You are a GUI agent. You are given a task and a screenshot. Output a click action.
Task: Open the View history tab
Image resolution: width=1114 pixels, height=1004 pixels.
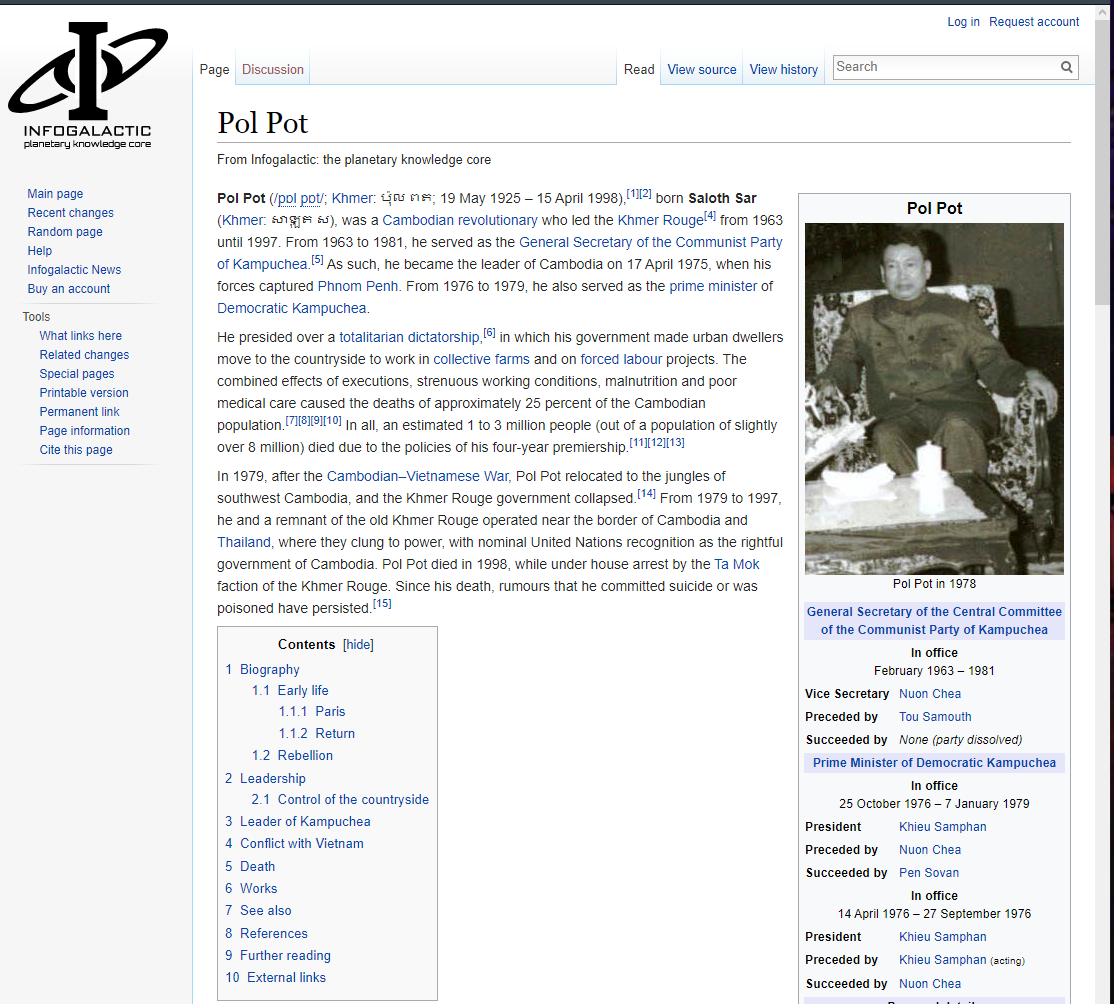[784, 70]
